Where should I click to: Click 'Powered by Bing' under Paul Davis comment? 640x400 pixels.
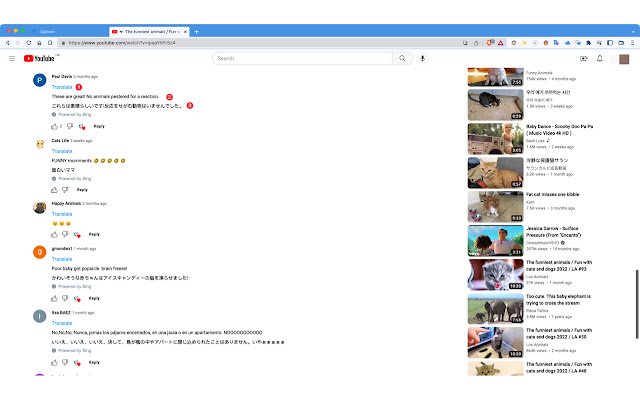coord(74,115)
